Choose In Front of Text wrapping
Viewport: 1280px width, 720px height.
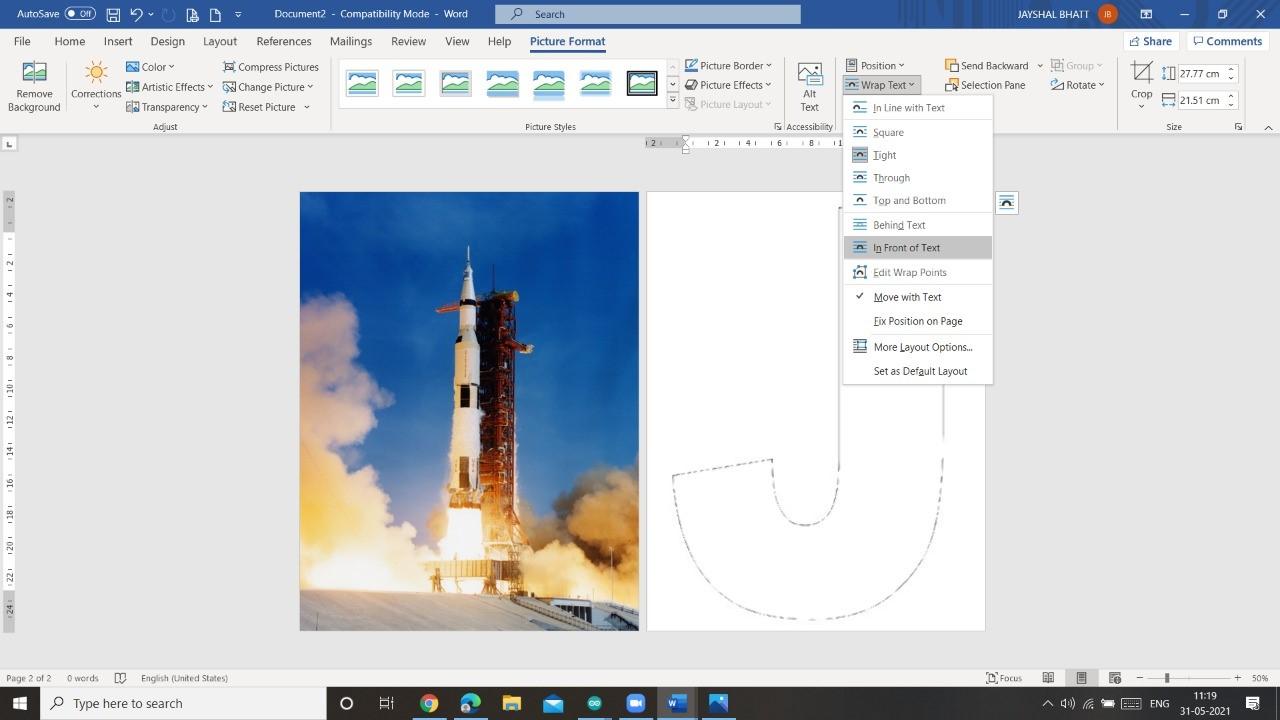[918, 248]
